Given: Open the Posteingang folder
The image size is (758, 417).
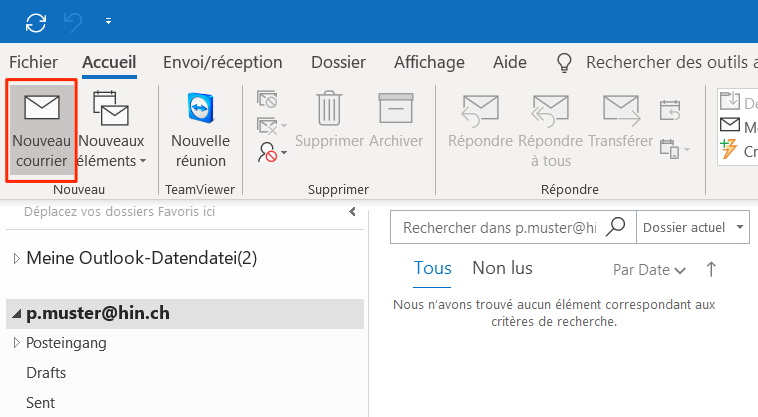Looking at the screenshot, I should point(66,343).
